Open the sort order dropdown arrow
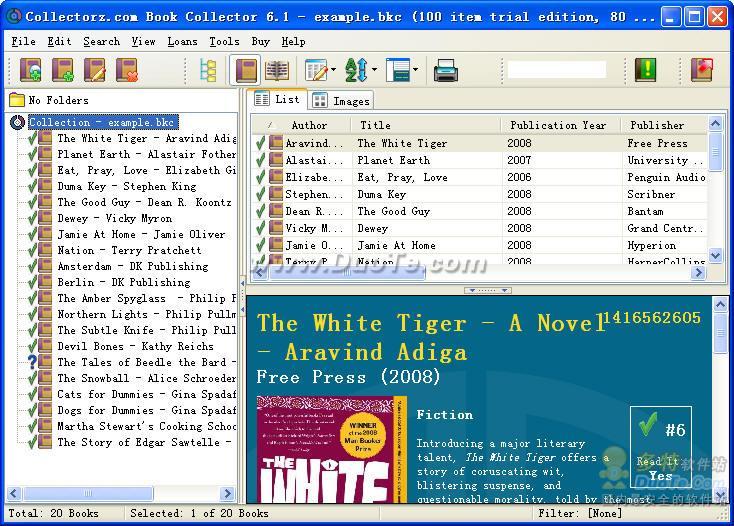Screen dimensions: 734x526 pos(373,70)
